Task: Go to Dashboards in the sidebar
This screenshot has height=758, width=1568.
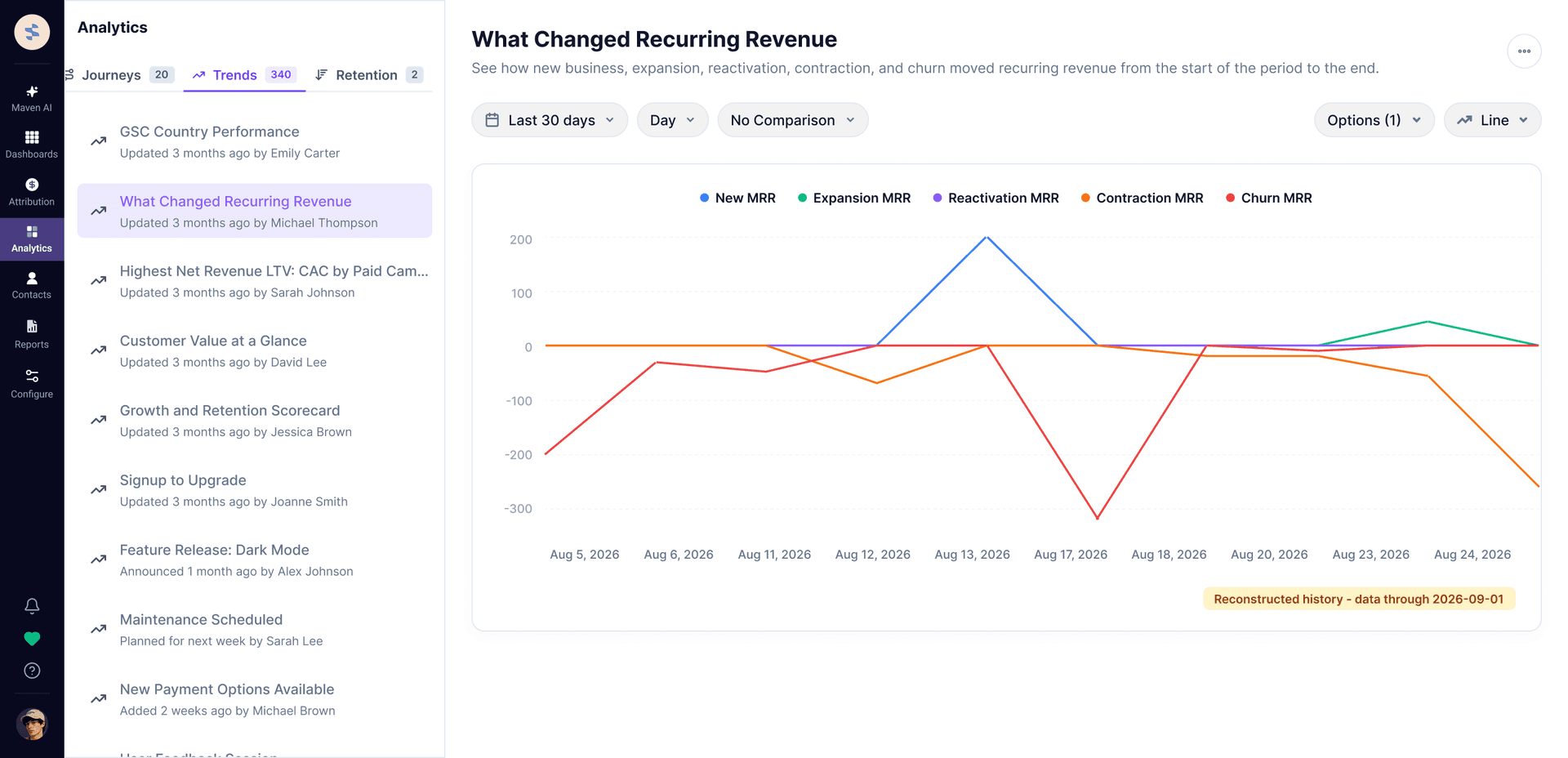Action: 32,145
